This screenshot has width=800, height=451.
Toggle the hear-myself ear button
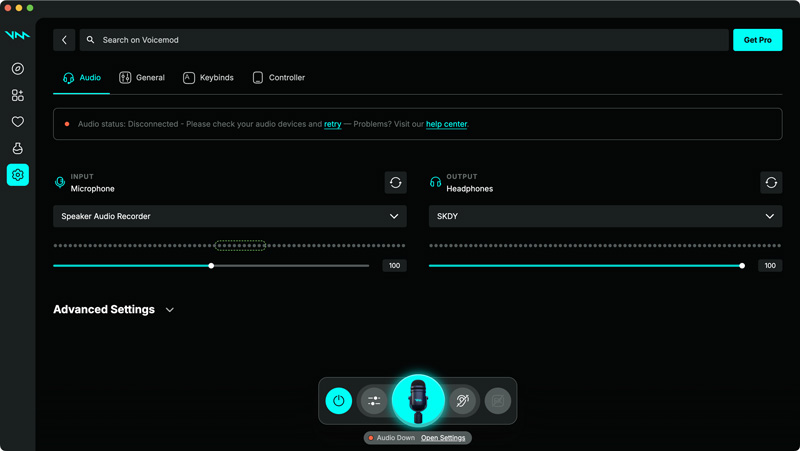coord(462,400)
